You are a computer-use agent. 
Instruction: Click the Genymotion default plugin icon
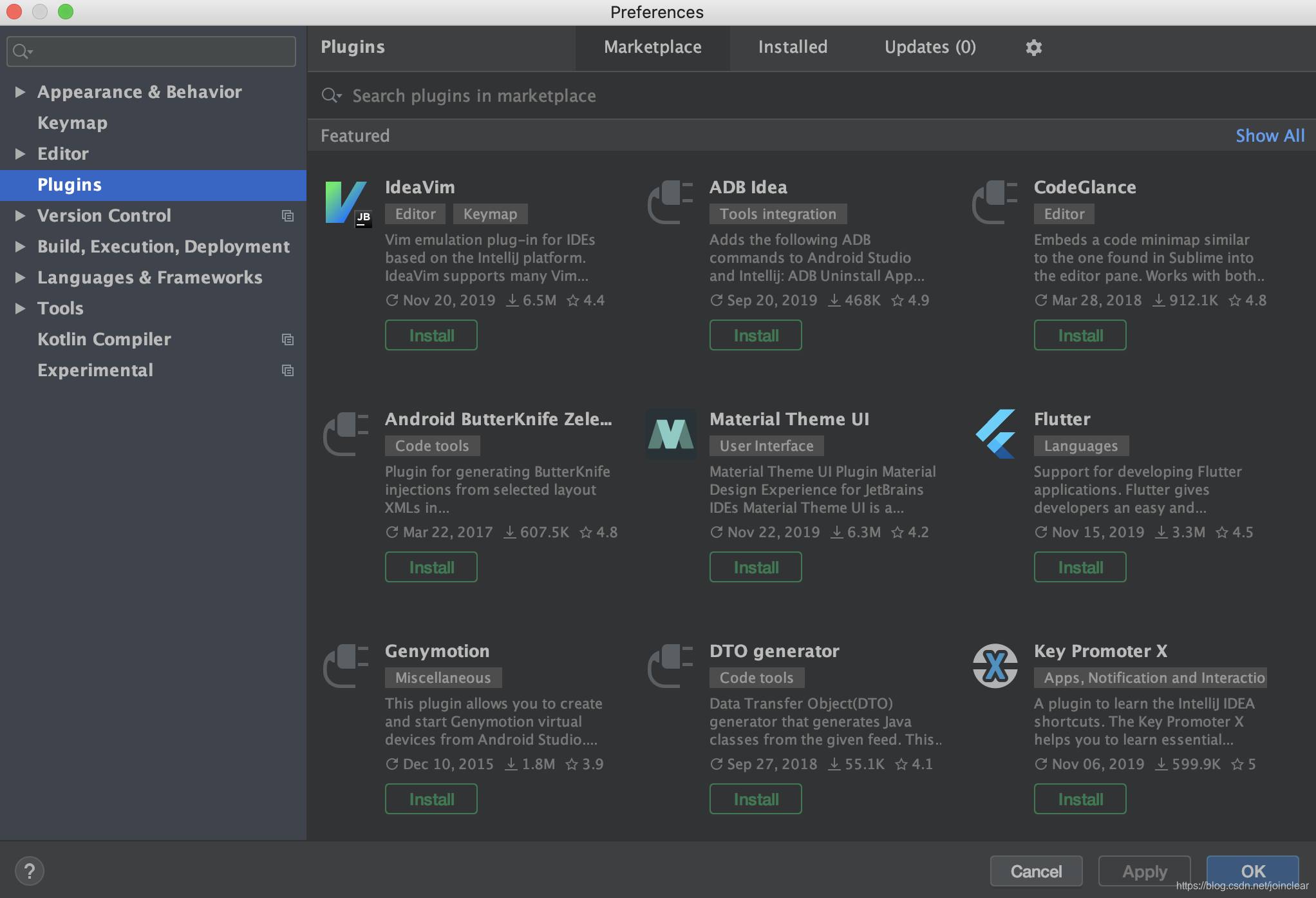pos(346,666)
